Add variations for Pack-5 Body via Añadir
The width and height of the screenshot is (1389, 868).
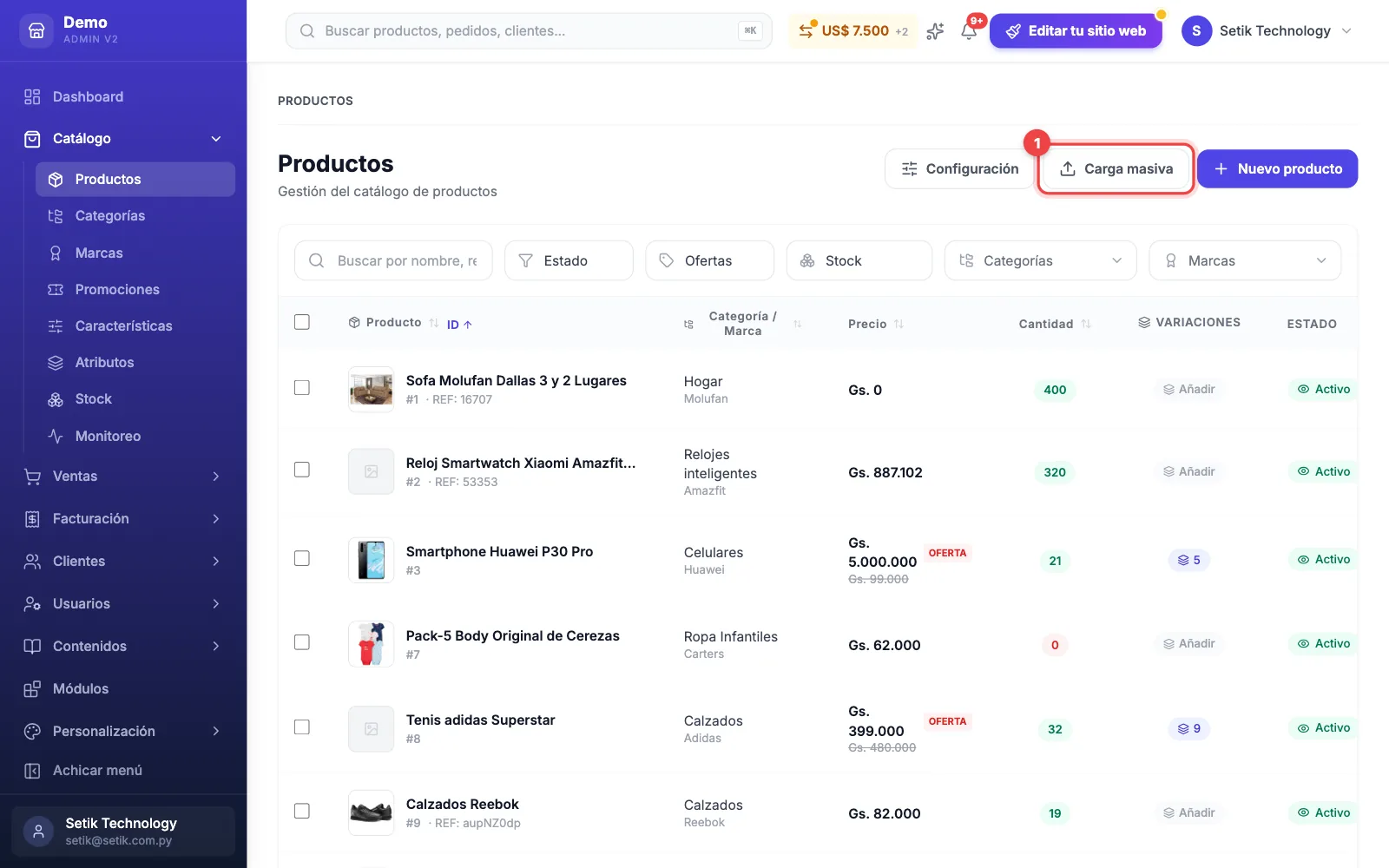click(x=1188, y=644)
